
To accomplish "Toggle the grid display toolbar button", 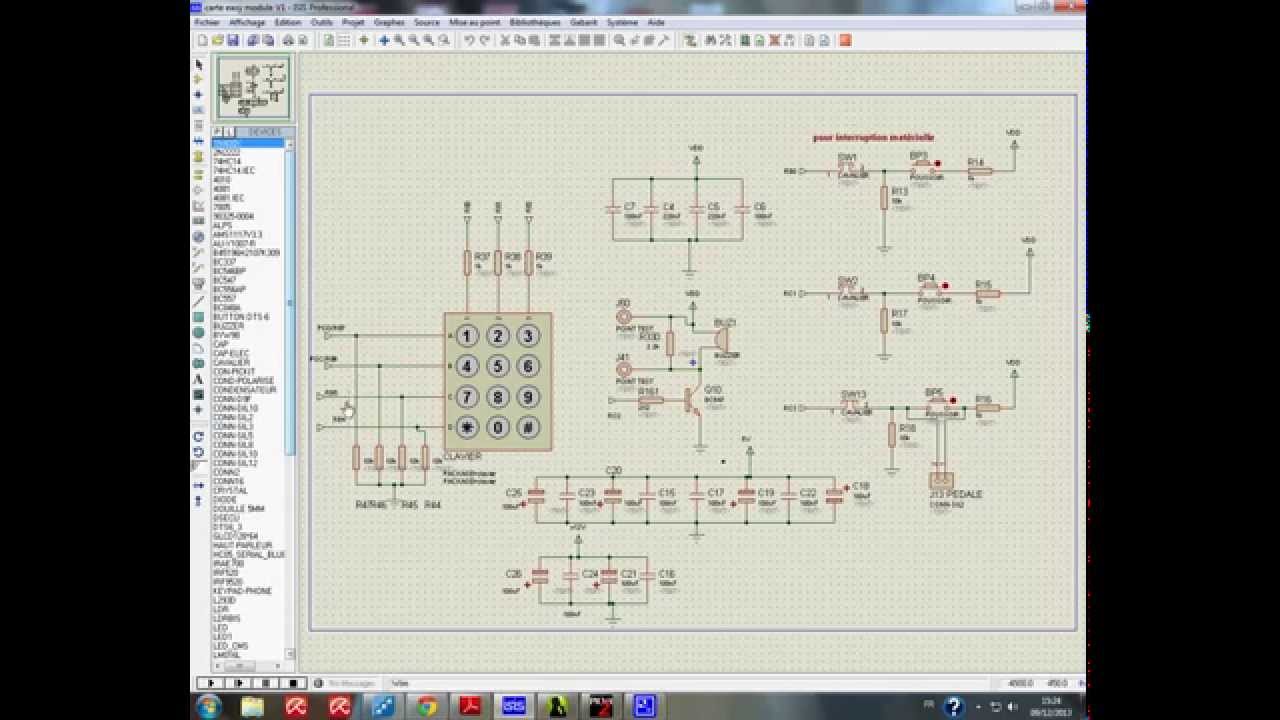I will click(343, 40).
